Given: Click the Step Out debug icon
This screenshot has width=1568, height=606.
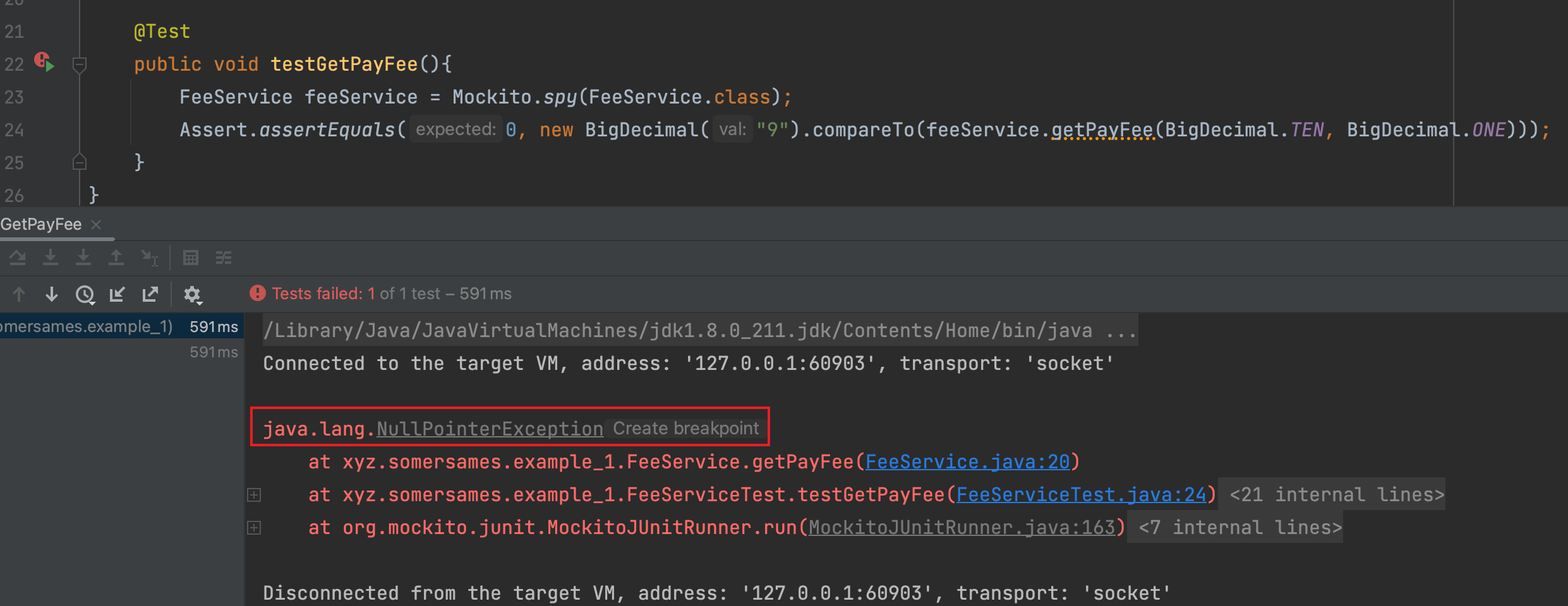Looking at the screenshot, I should pos(116,257).
